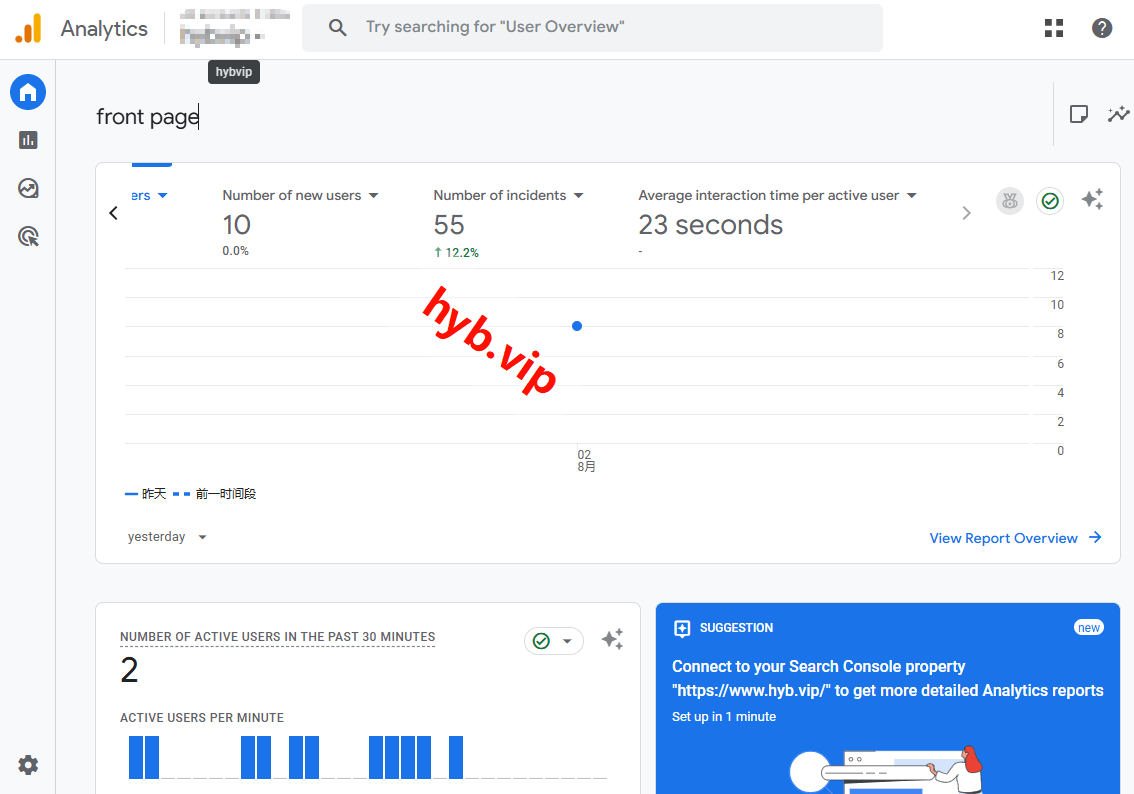This screenshot has height=794, width=1134.
Task: Open the Advertising section icon
Action: pyautogui.click(x=27, y=236)
